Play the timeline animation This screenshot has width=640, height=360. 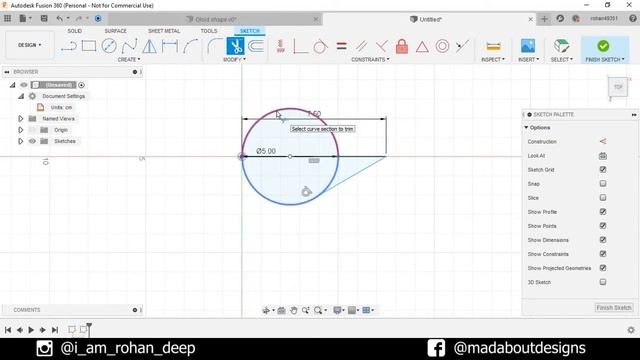click(31, 330)
